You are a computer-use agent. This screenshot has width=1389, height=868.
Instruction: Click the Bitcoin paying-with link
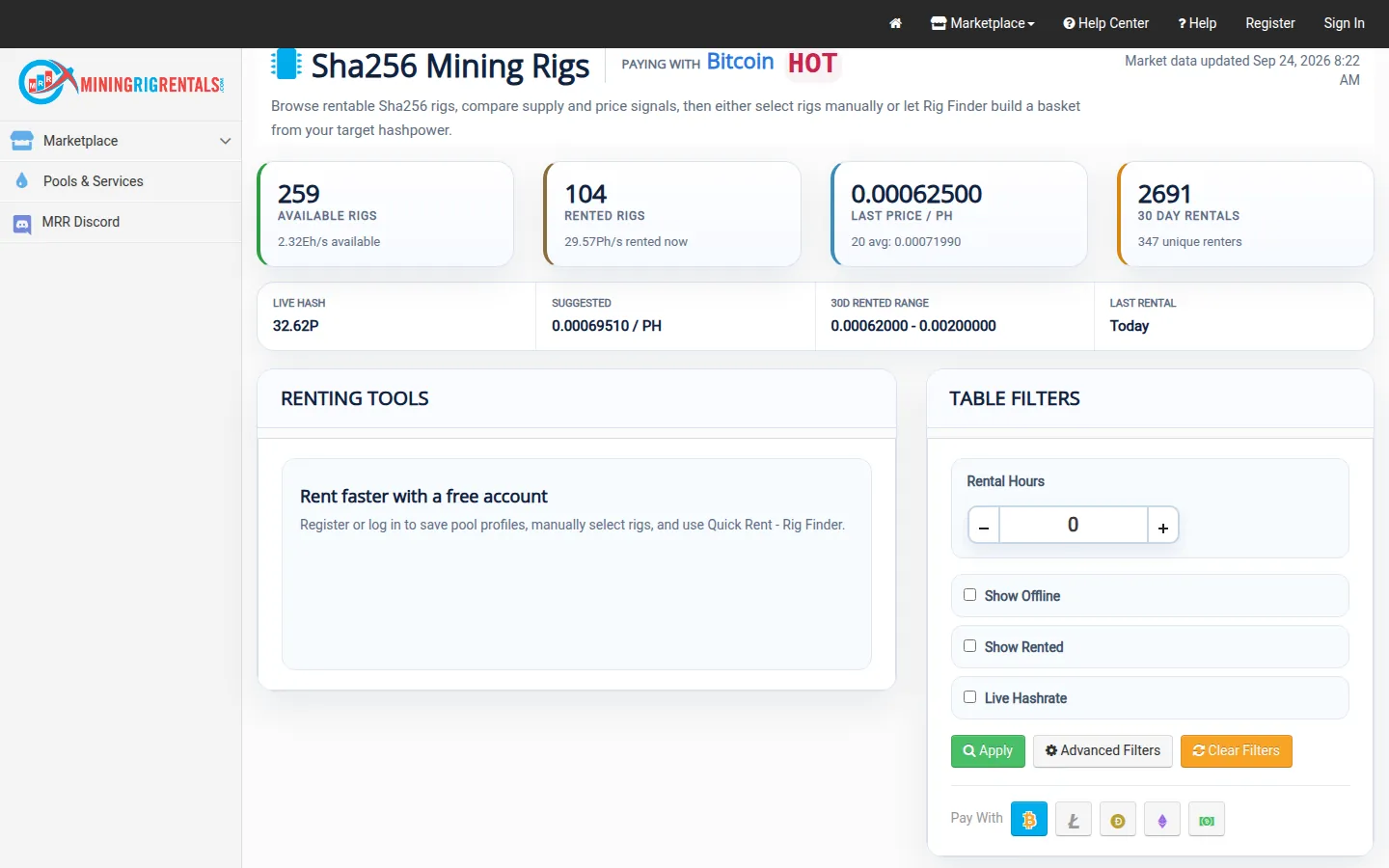(x=740, y=62)
